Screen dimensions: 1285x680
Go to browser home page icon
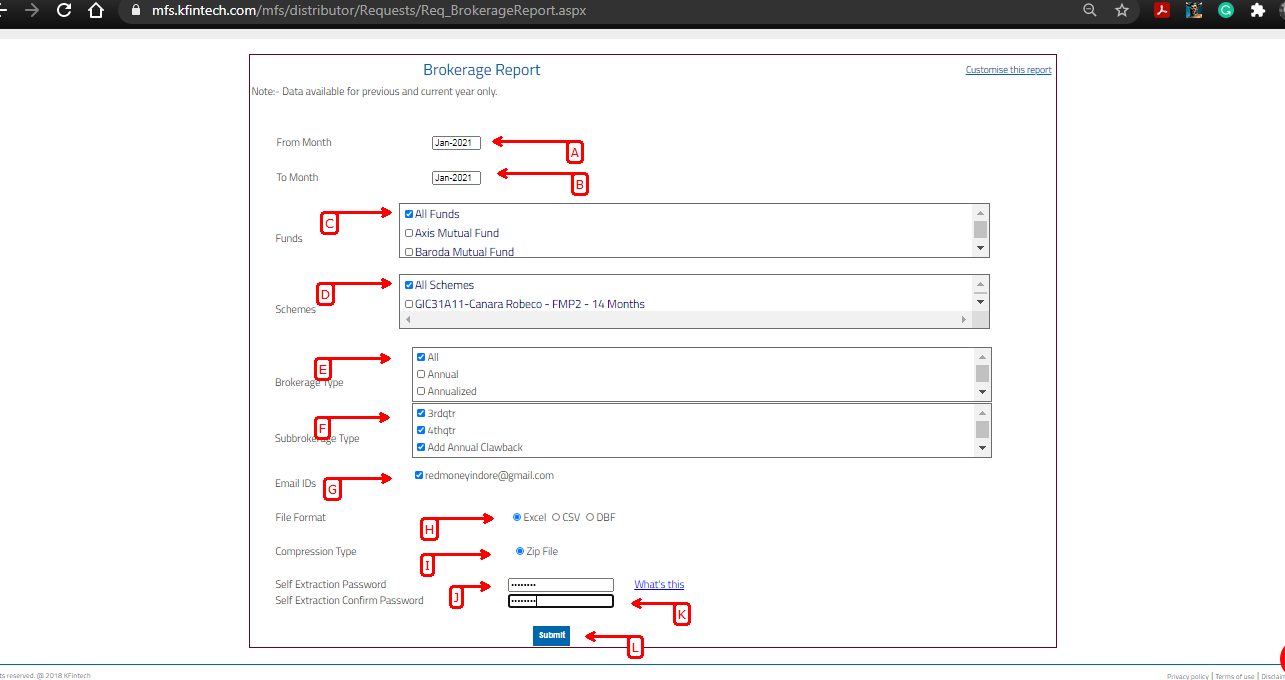click(x=95, y=11)
